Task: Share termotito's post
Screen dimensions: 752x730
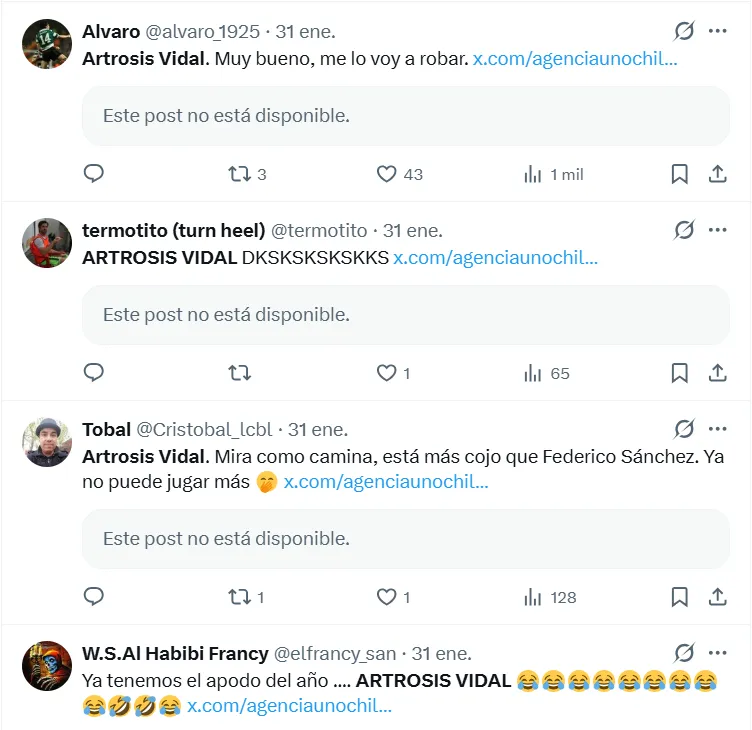Action: (717, 373)
